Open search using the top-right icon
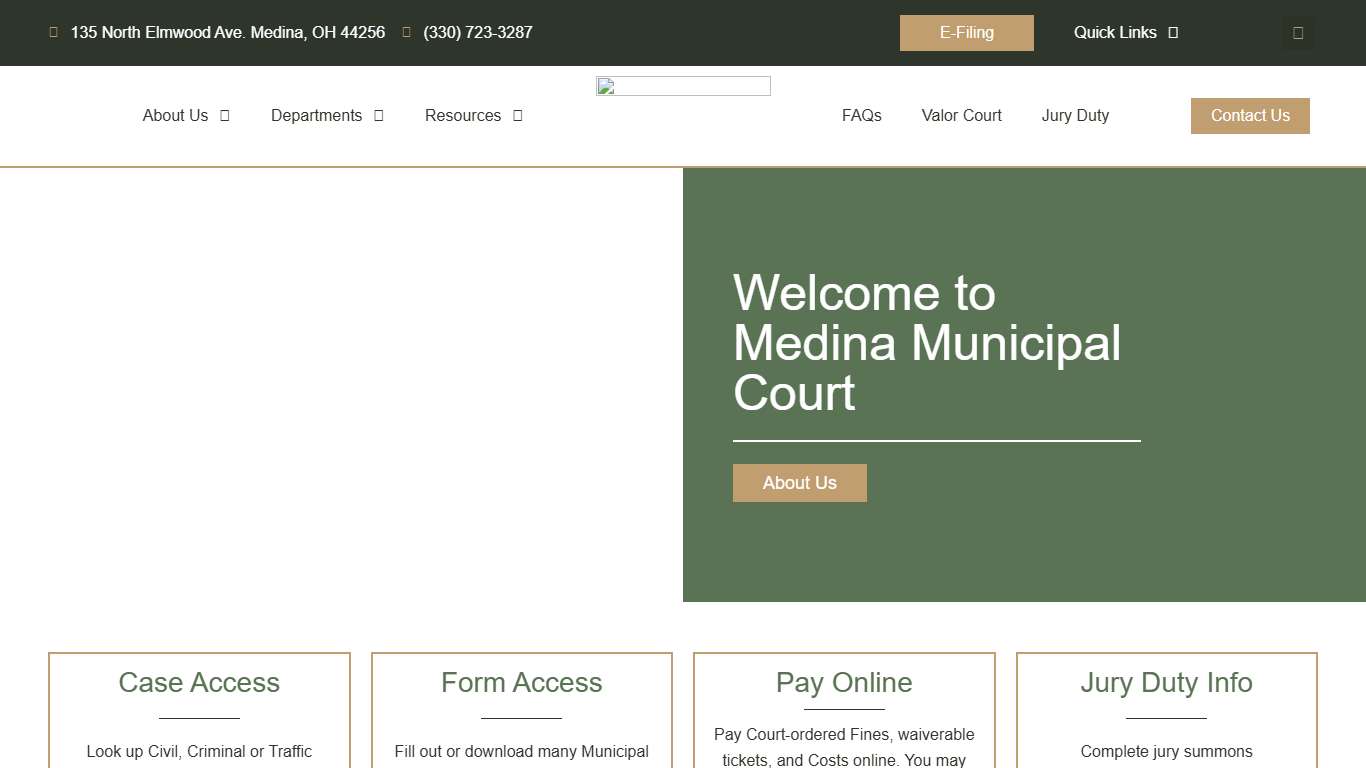Image resolution: width=1366 pixels, height=768 pixels. click(x=1298, y=33)
